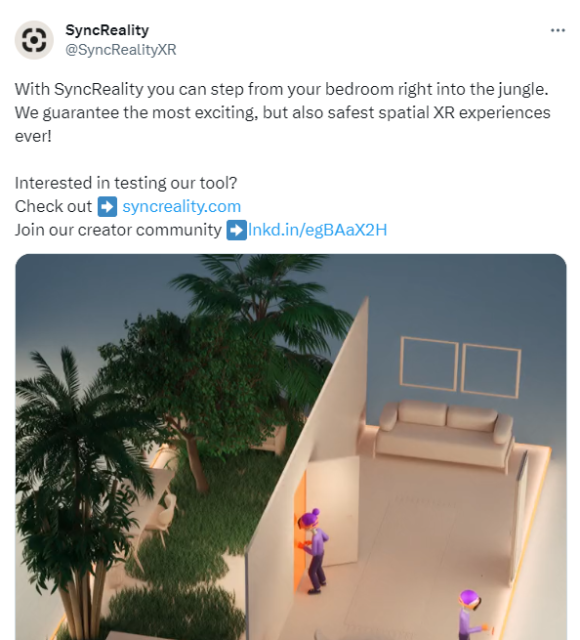
Task: Open the lnkd.in/egBAaX2H community link
Action: pos(318,230)
